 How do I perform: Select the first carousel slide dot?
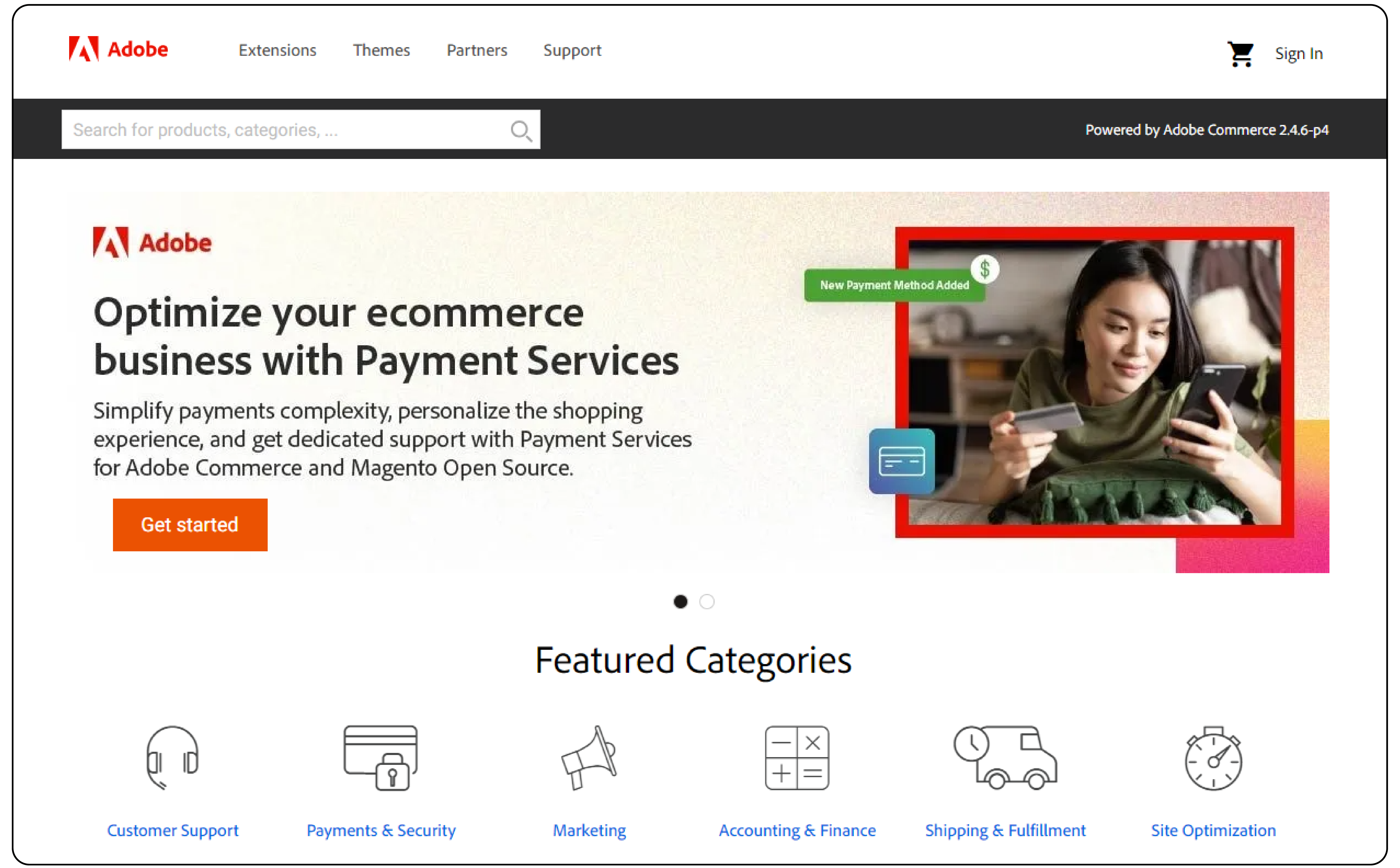tap(680, 602)
